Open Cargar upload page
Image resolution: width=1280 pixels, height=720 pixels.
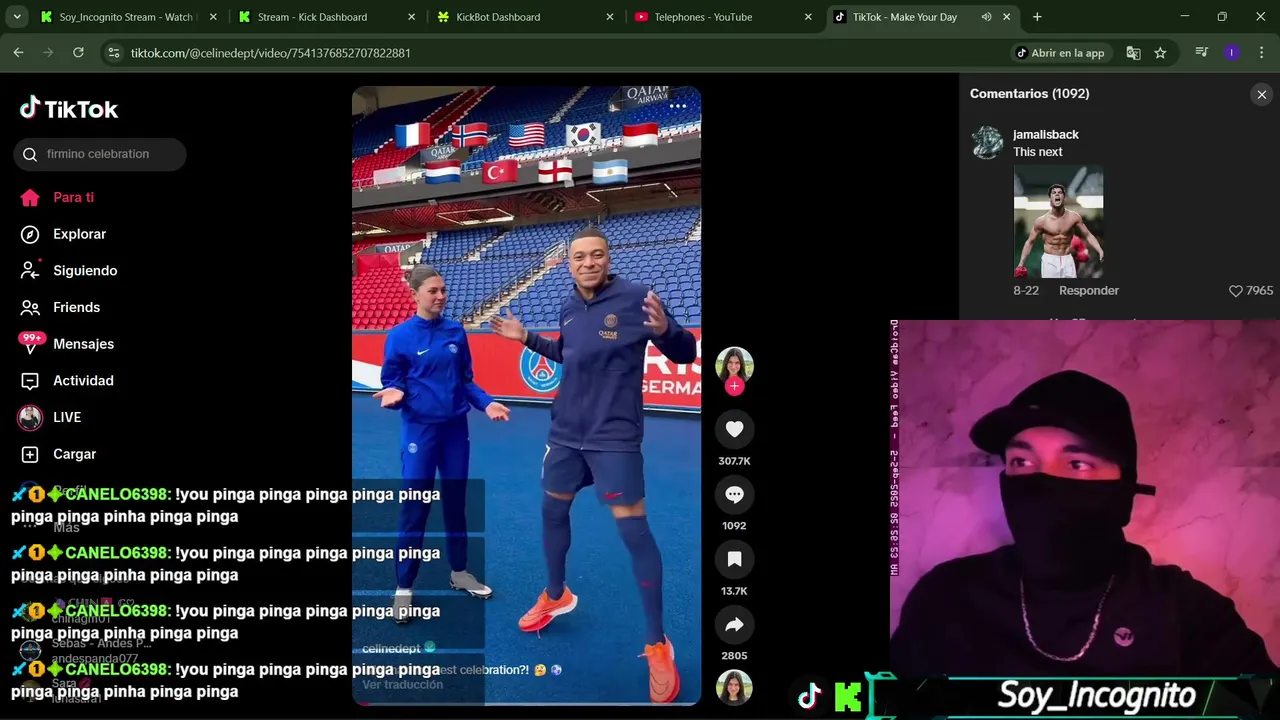(x=74, y=454)
